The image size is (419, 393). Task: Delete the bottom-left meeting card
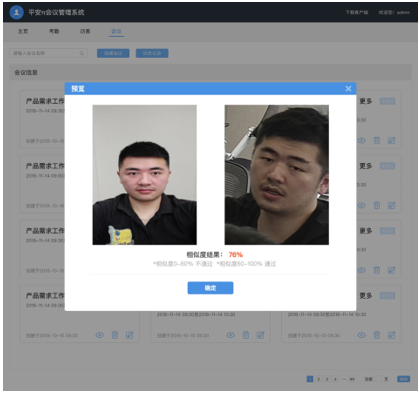[115, 335]
